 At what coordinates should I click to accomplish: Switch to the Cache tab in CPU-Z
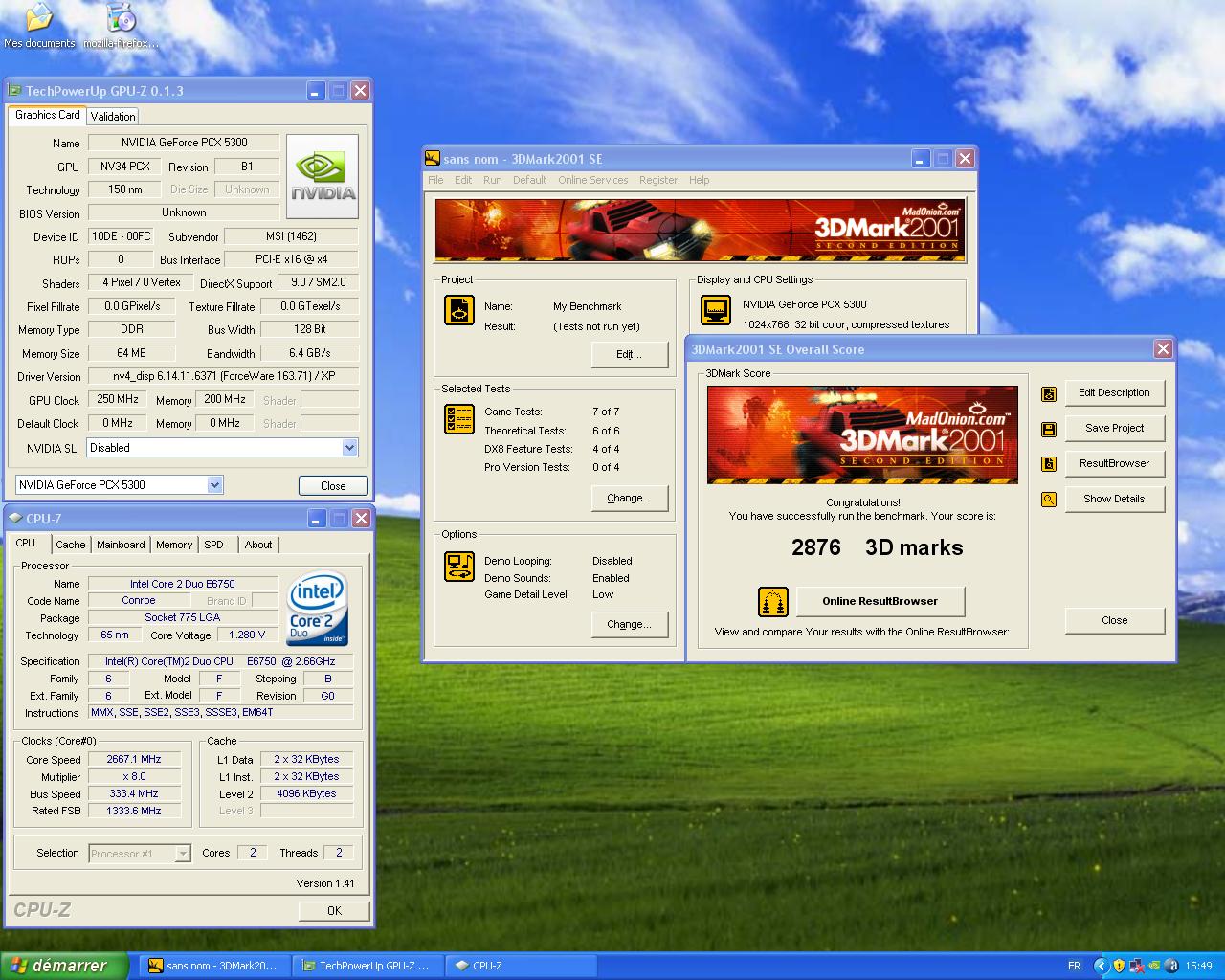tap(70, 545)
